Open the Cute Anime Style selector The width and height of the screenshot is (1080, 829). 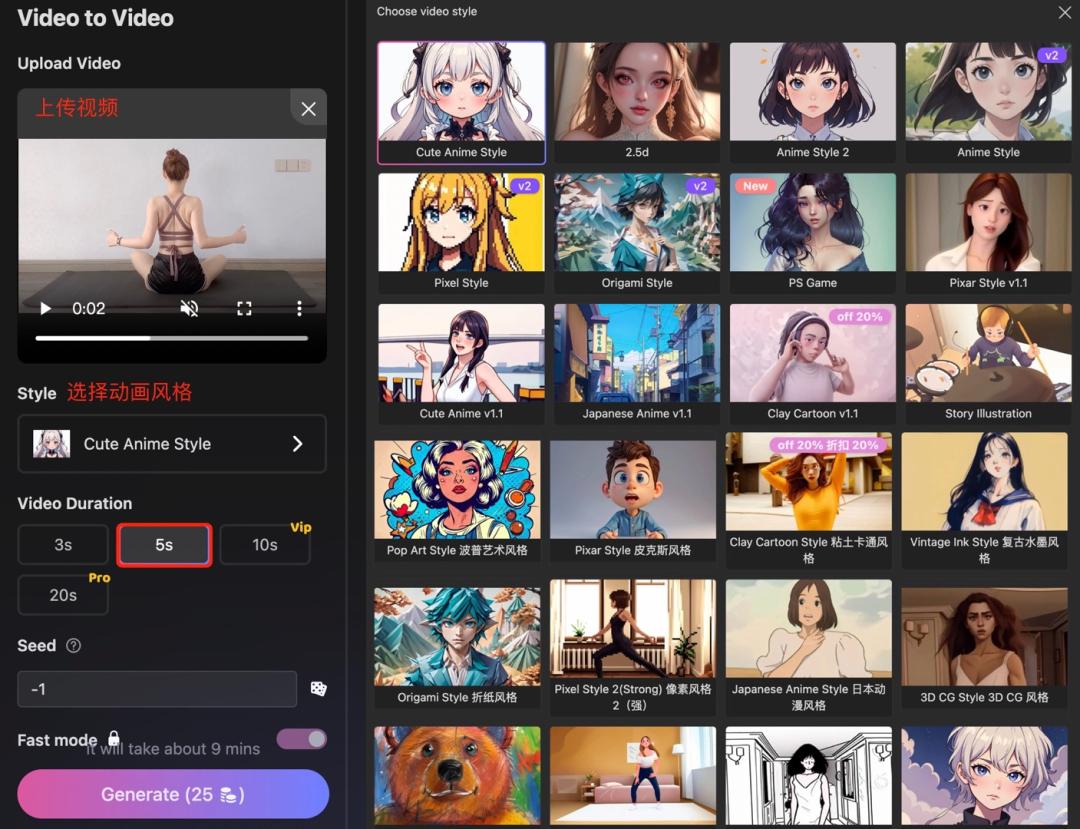tap(172, 444)
